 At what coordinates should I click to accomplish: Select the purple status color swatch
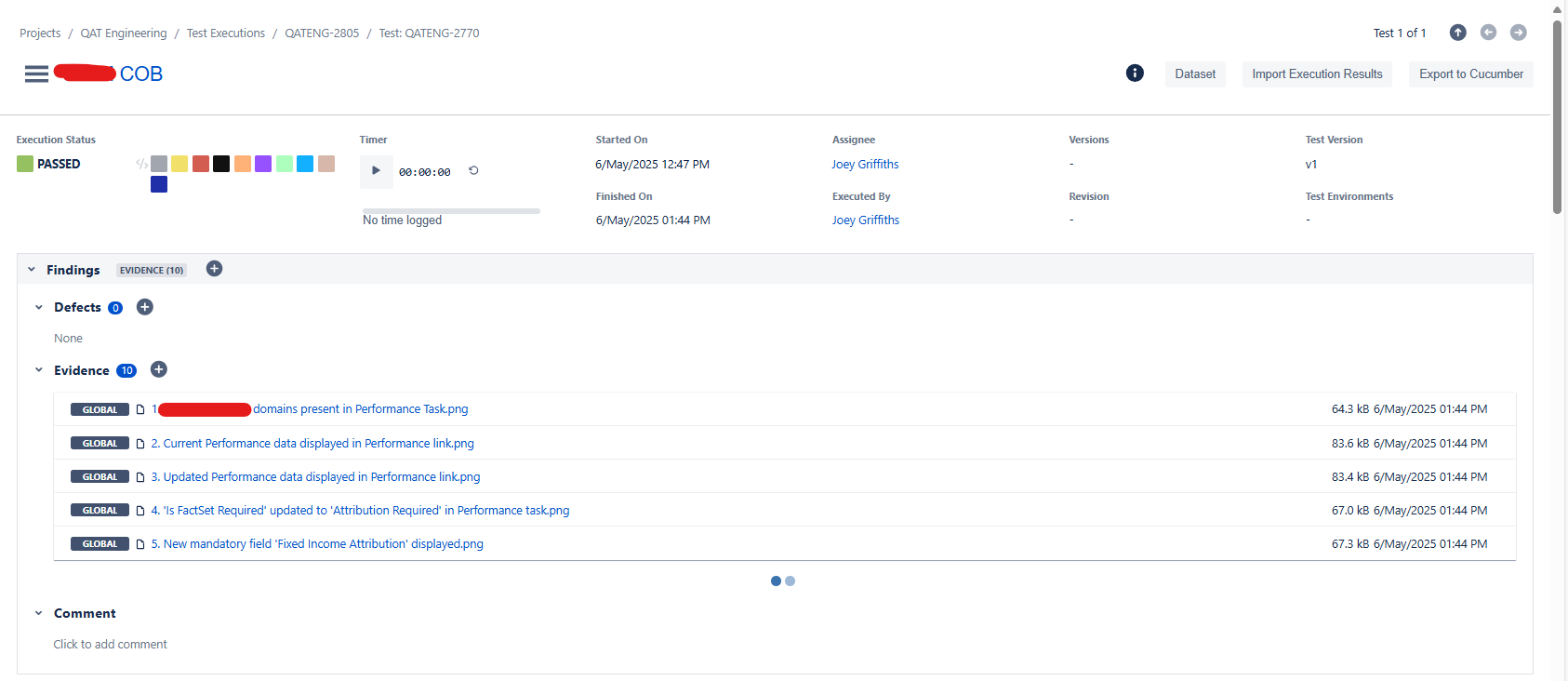263,164
